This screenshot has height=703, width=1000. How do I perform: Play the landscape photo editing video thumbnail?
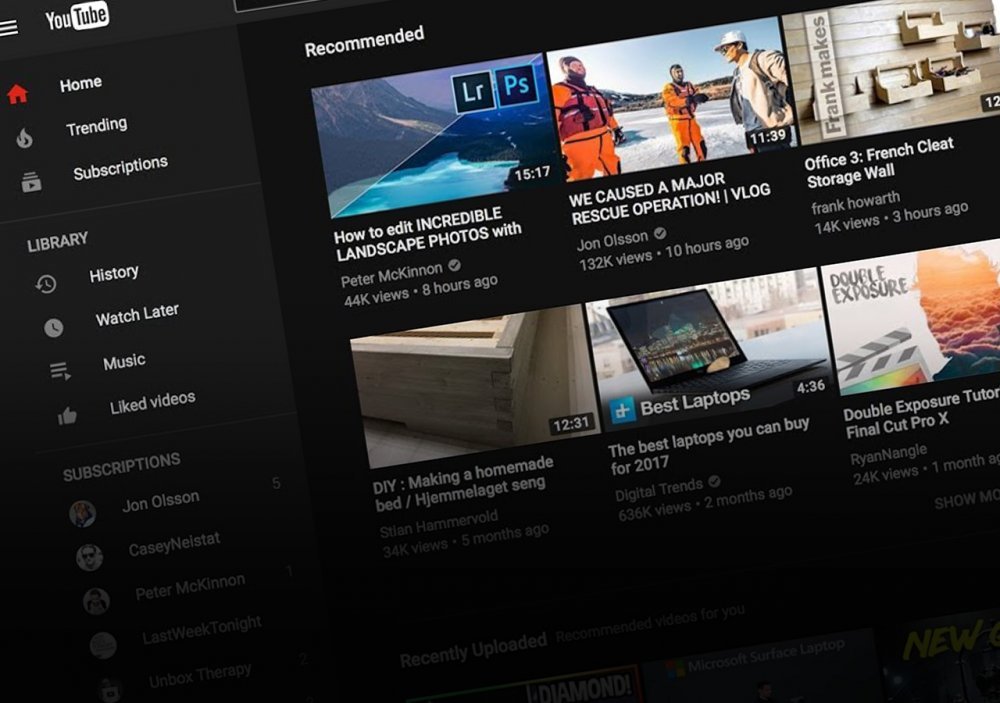click(438, 137)
